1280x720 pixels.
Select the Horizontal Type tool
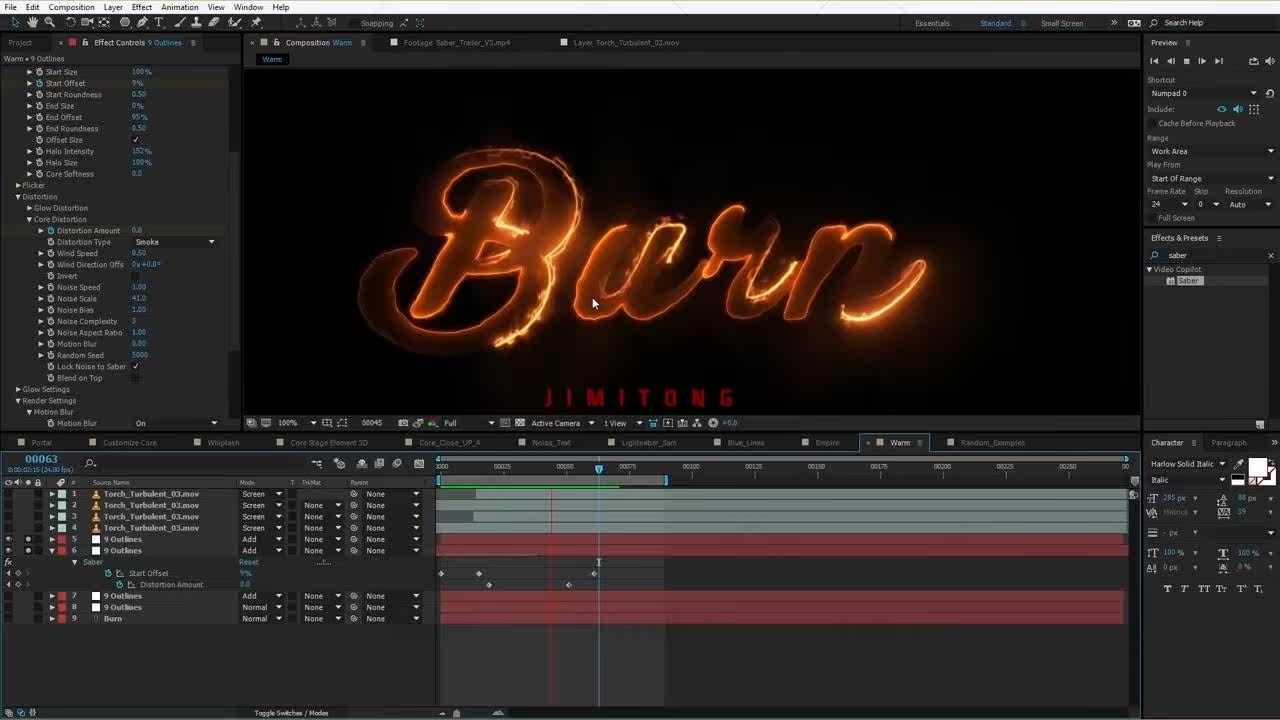click(x=159, y=22)
